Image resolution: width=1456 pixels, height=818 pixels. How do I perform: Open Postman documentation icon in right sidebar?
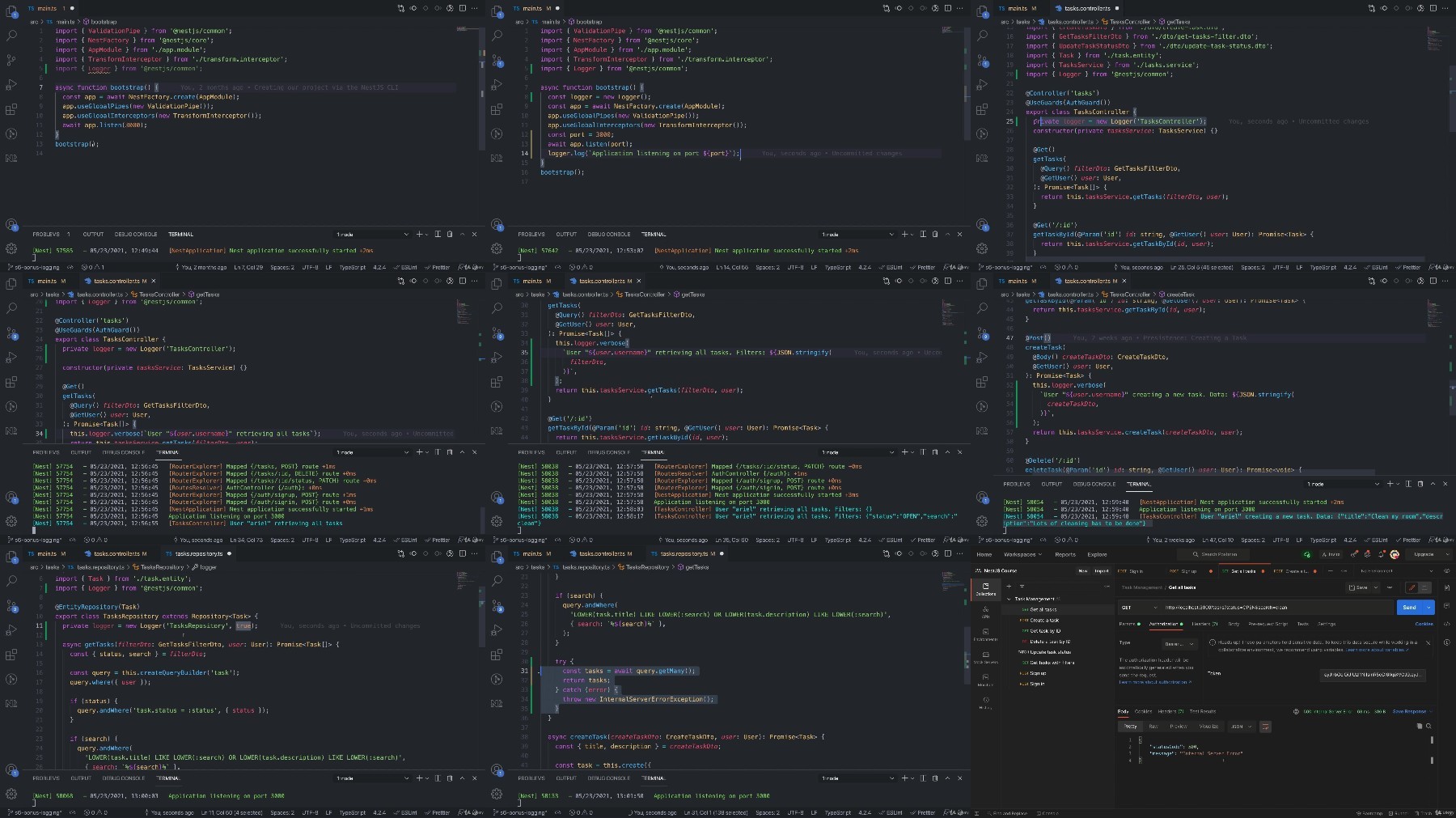click(1447, 587)
